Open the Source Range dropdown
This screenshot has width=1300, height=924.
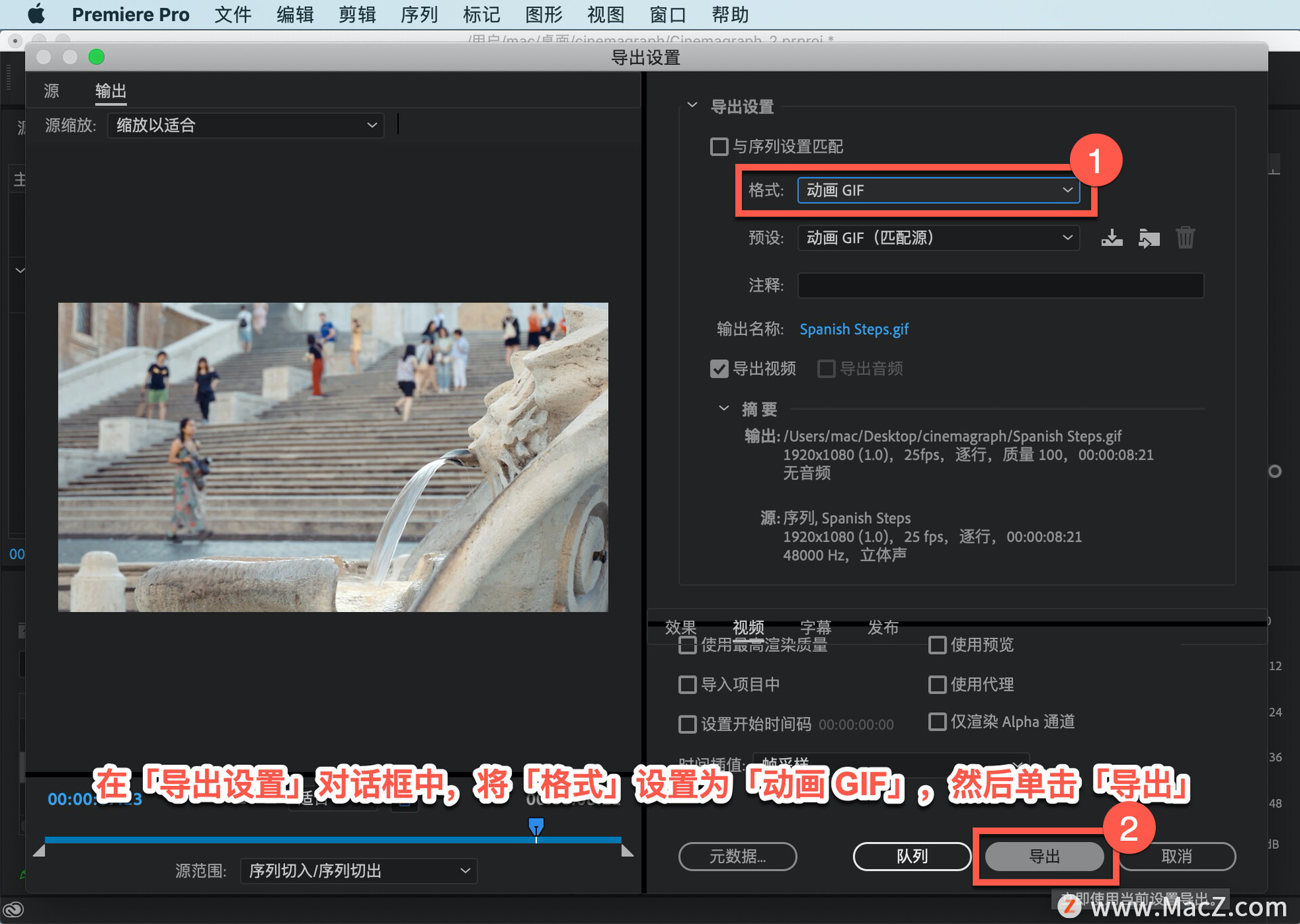coord(359,871)
